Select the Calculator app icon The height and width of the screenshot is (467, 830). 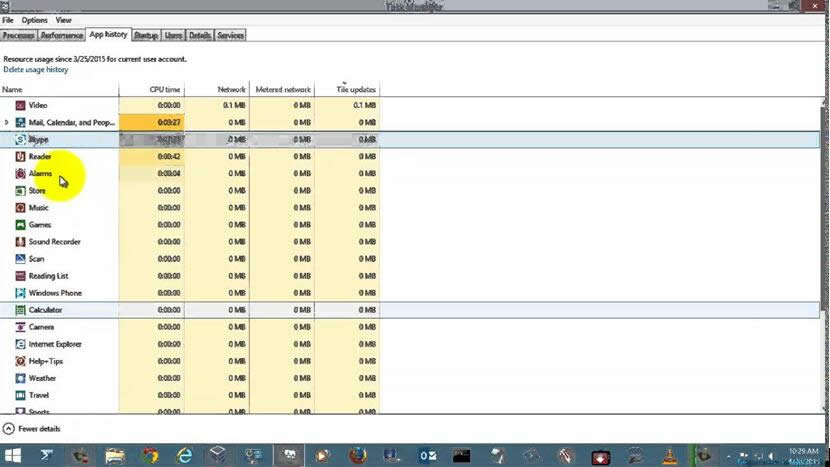pos(20,310)
